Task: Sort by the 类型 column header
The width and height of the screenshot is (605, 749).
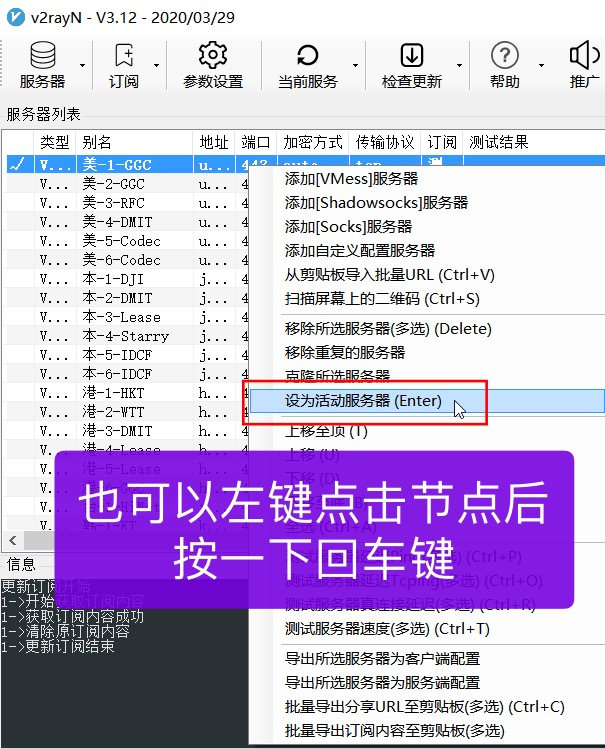Action: 54,142
